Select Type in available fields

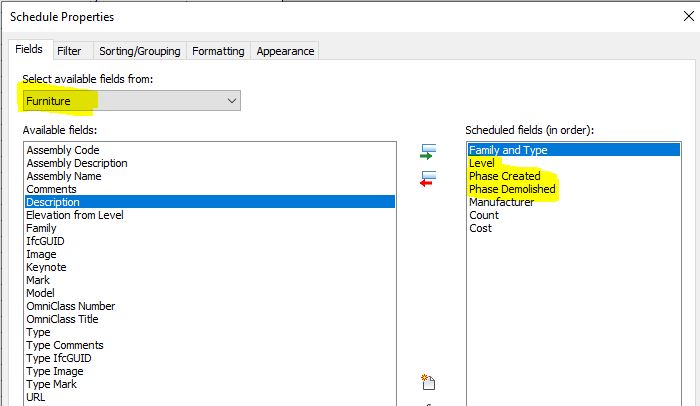tap(210, 332)
